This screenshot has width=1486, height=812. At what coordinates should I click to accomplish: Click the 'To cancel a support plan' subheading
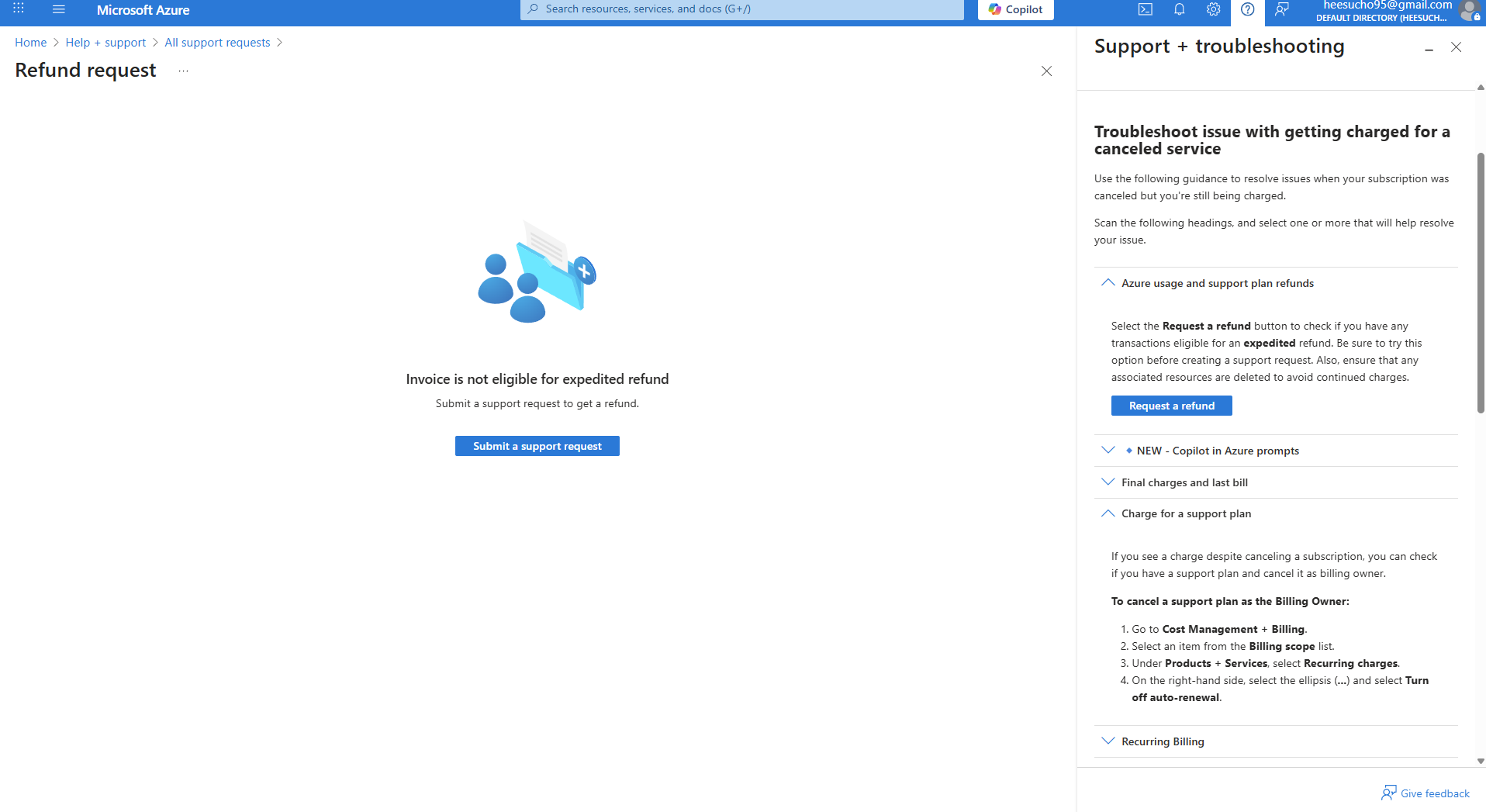(1230, 601)
